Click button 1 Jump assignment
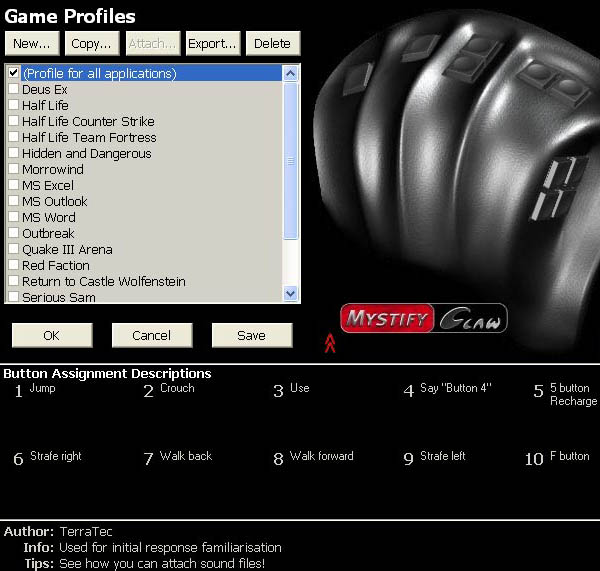The width and height of the screenshot is (600, 571). click(x=35, y=390)
